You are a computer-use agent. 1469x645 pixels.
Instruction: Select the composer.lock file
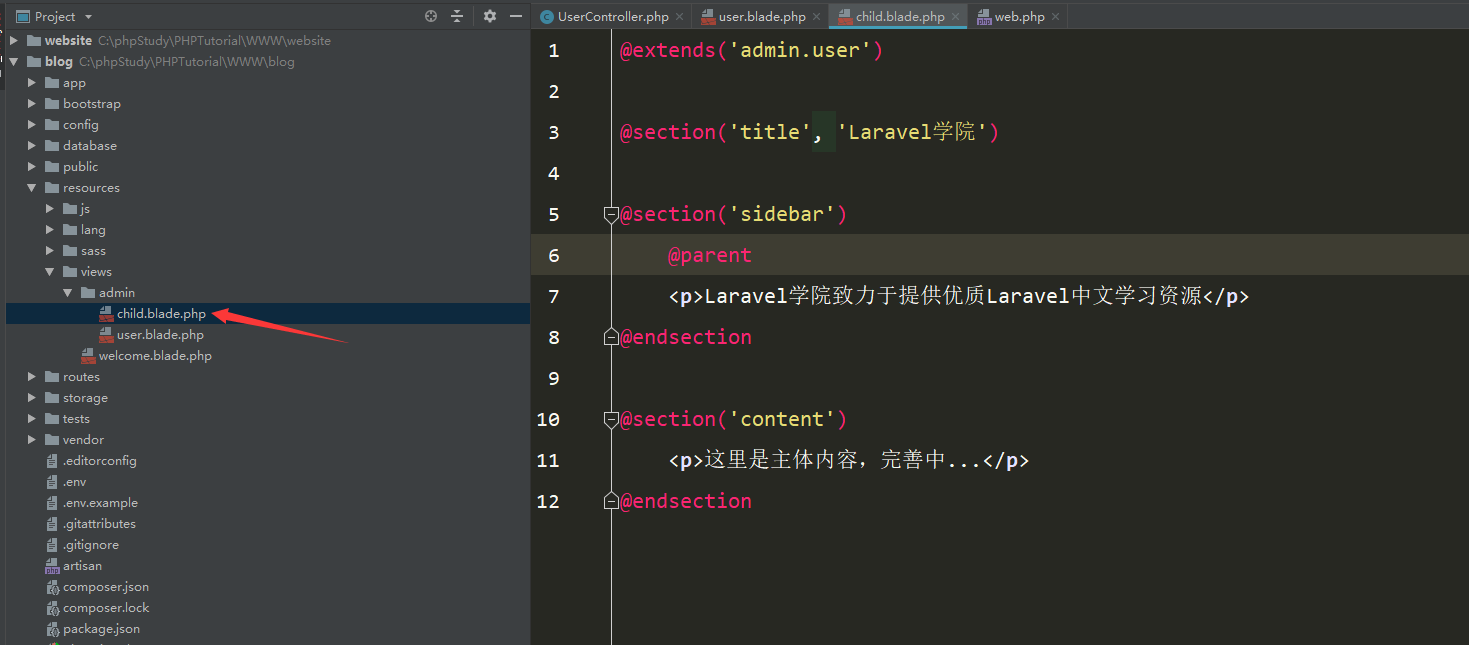click(x=106, y=608)
